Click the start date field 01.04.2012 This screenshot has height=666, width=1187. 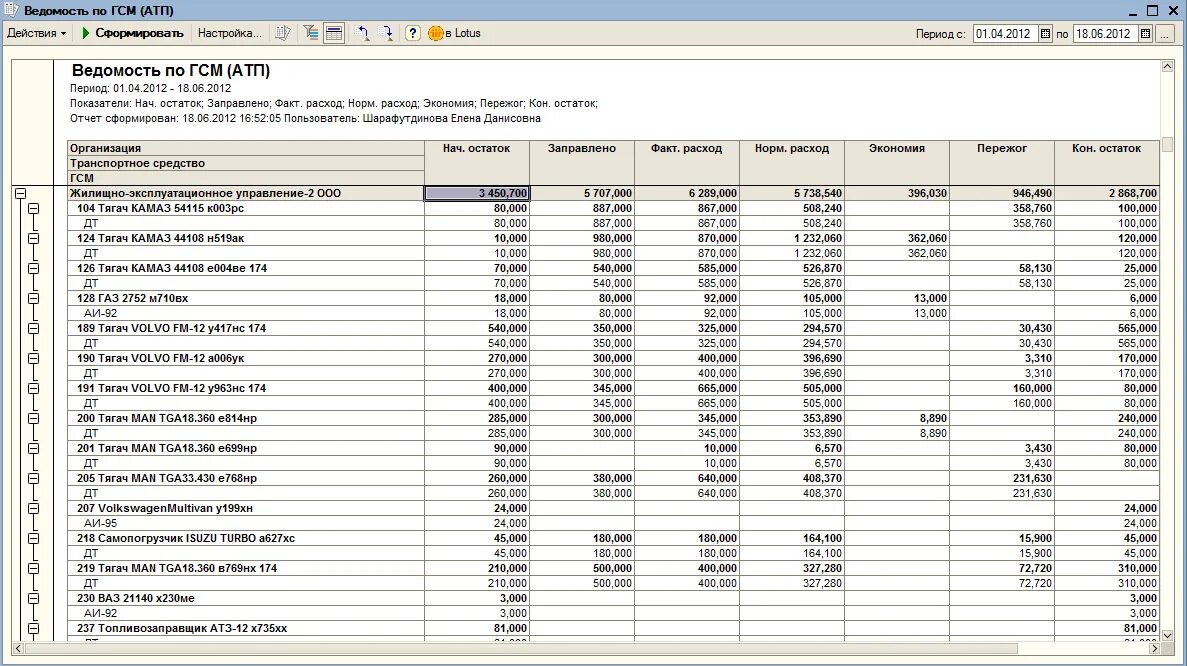pyautogui.click(x=1005, y=33)
